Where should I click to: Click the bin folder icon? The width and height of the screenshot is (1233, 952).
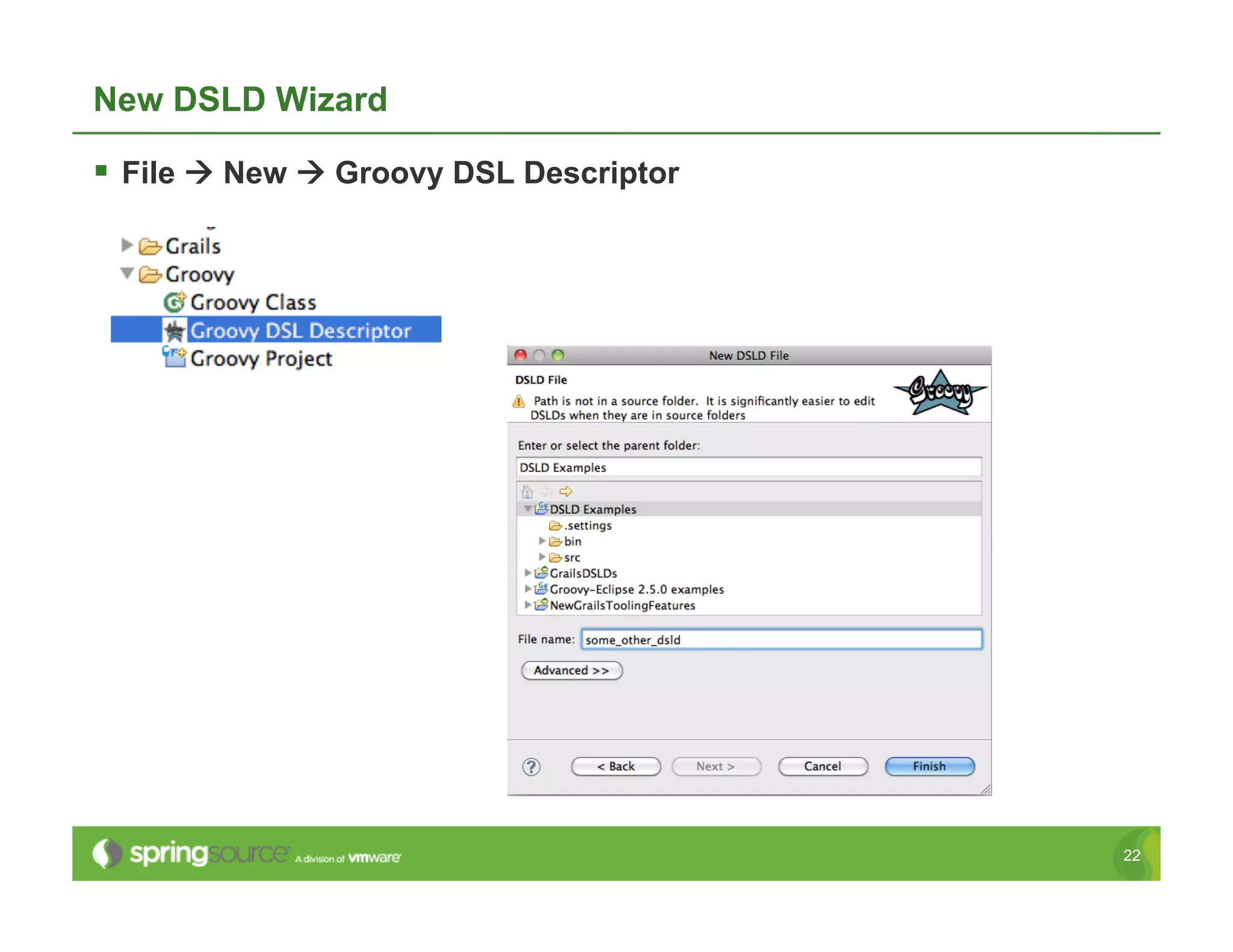point(555,542)
